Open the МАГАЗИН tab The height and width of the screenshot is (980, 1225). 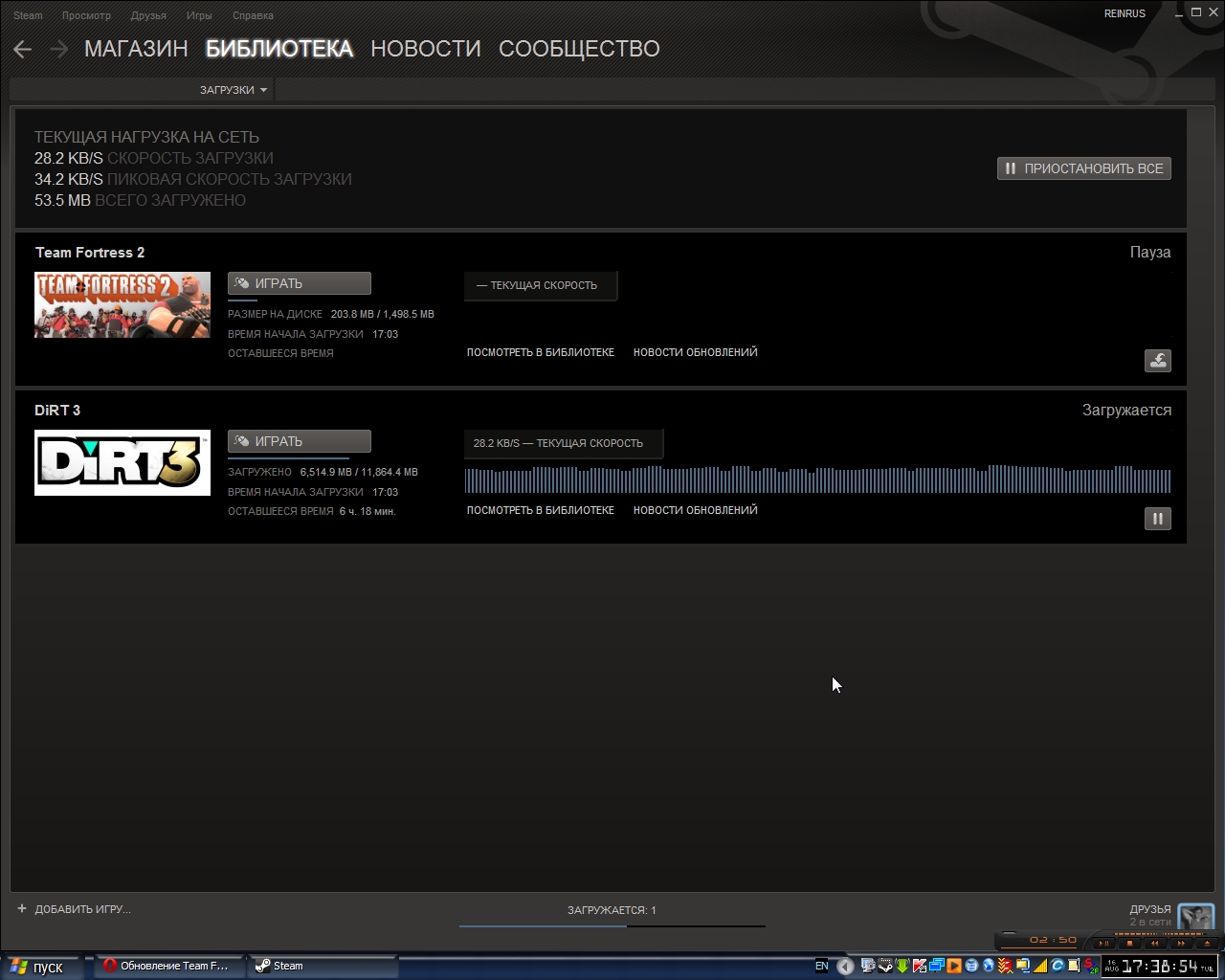[x=136, y=49]
